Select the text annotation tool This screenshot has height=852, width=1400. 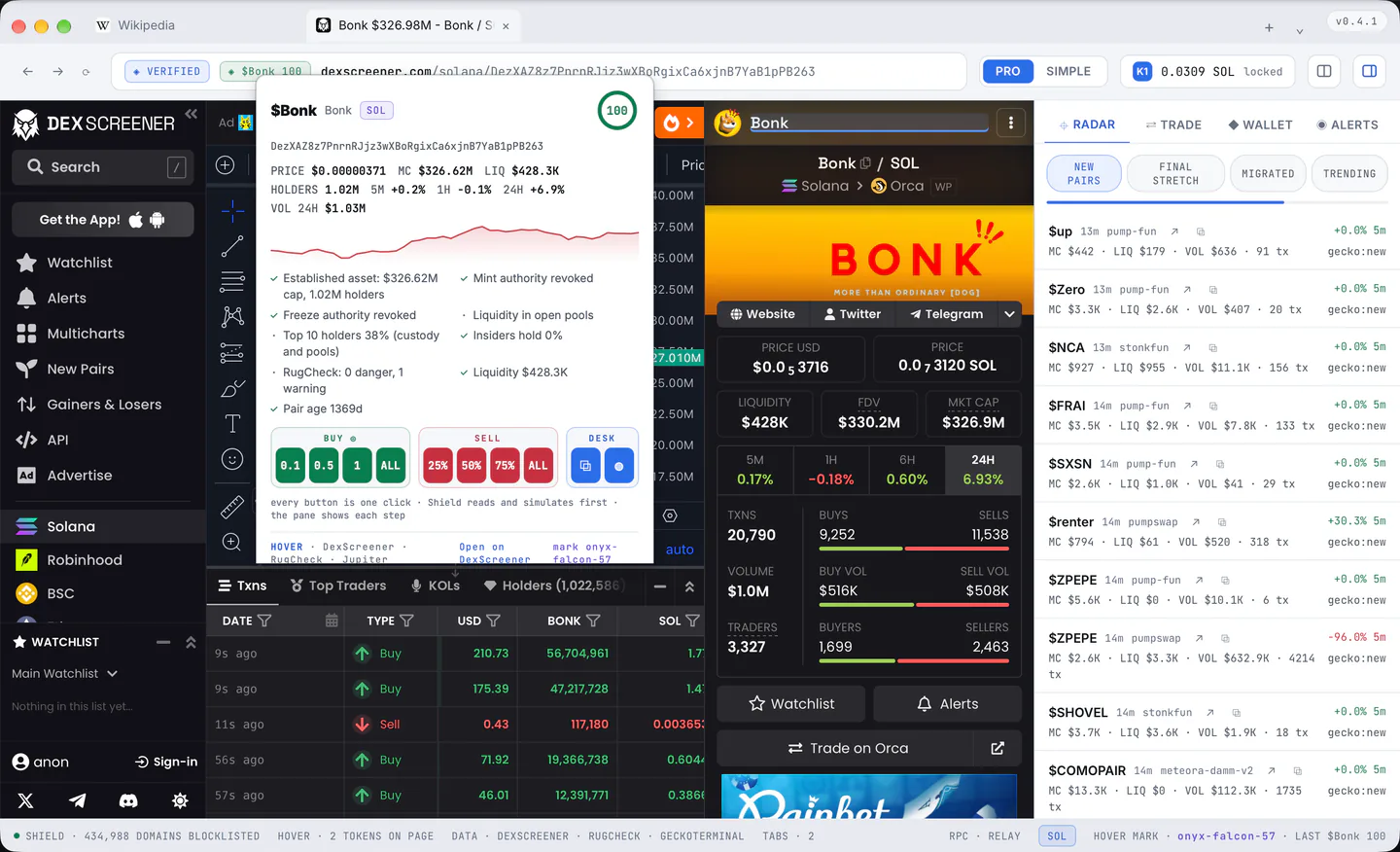pos(232,423)
